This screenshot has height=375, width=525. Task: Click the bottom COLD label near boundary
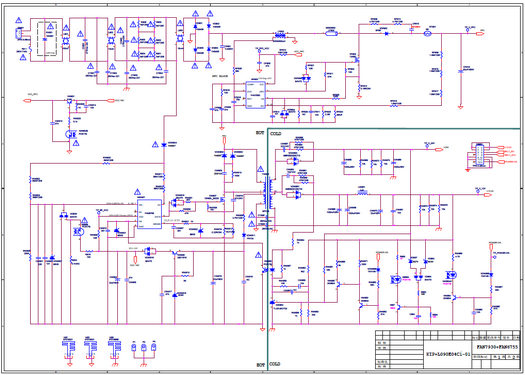click(x=275, y=364)
